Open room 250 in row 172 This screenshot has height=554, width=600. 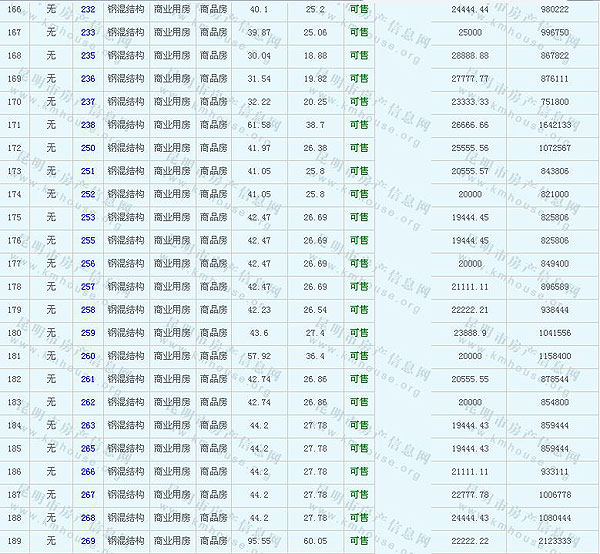tap(88, 148)
